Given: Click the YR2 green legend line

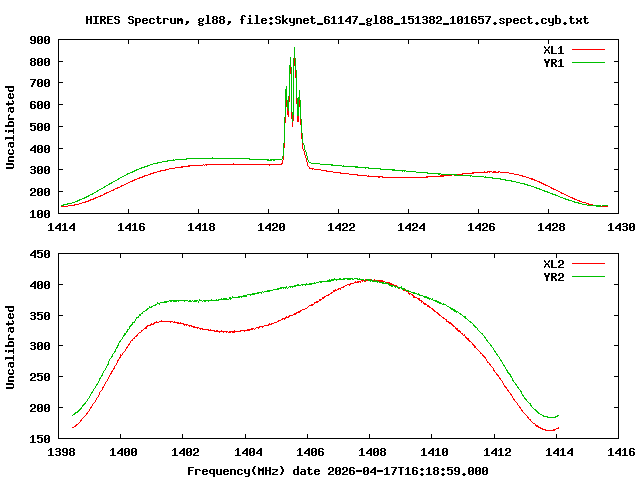Looking at the screenshot, I should point(588,277).
